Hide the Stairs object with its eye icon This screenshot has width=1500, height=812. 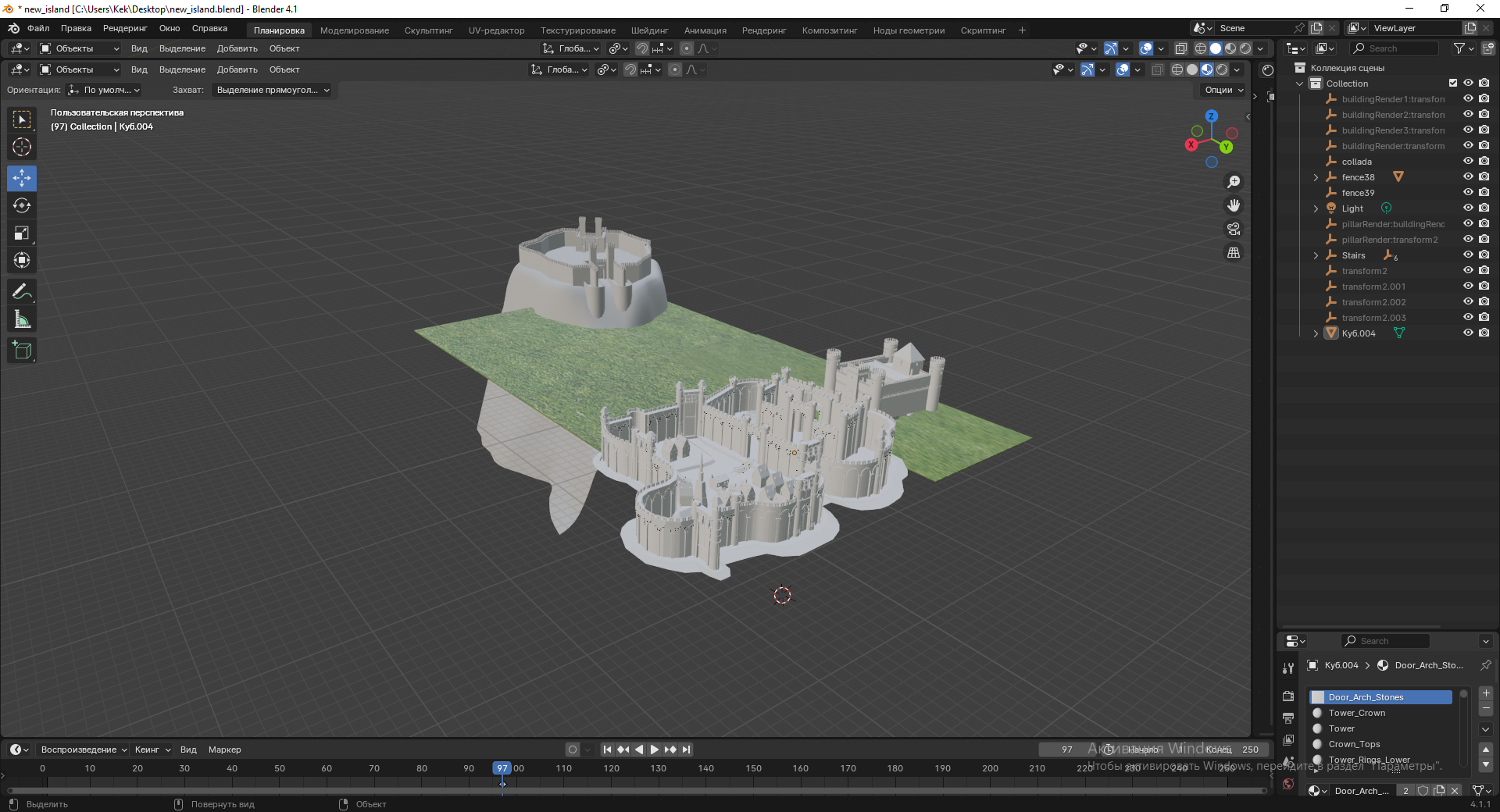pos(1468,255)
